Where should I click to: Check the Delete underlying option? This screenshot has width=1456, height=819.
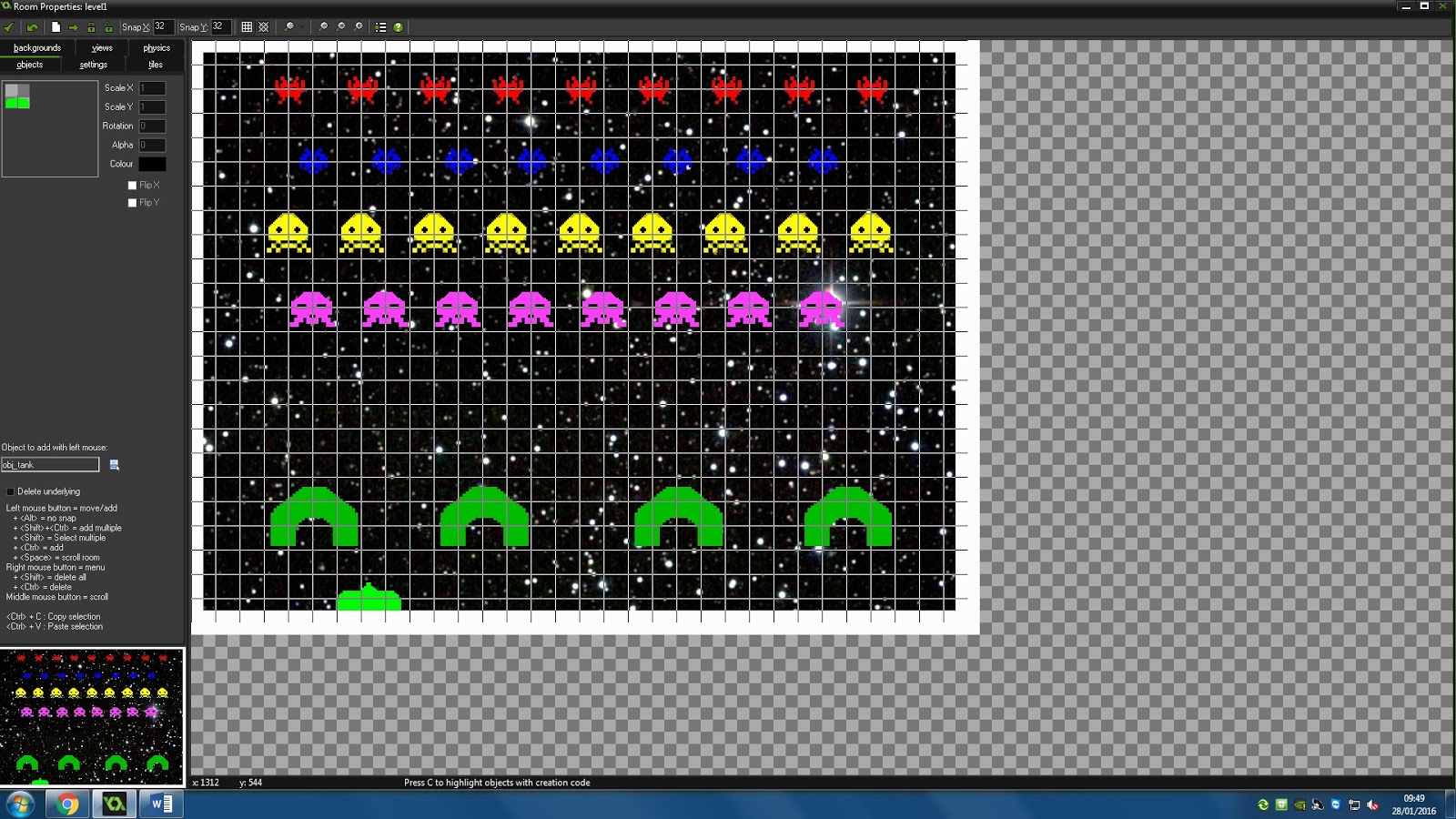pyautogui.click(x=9, y=491)
